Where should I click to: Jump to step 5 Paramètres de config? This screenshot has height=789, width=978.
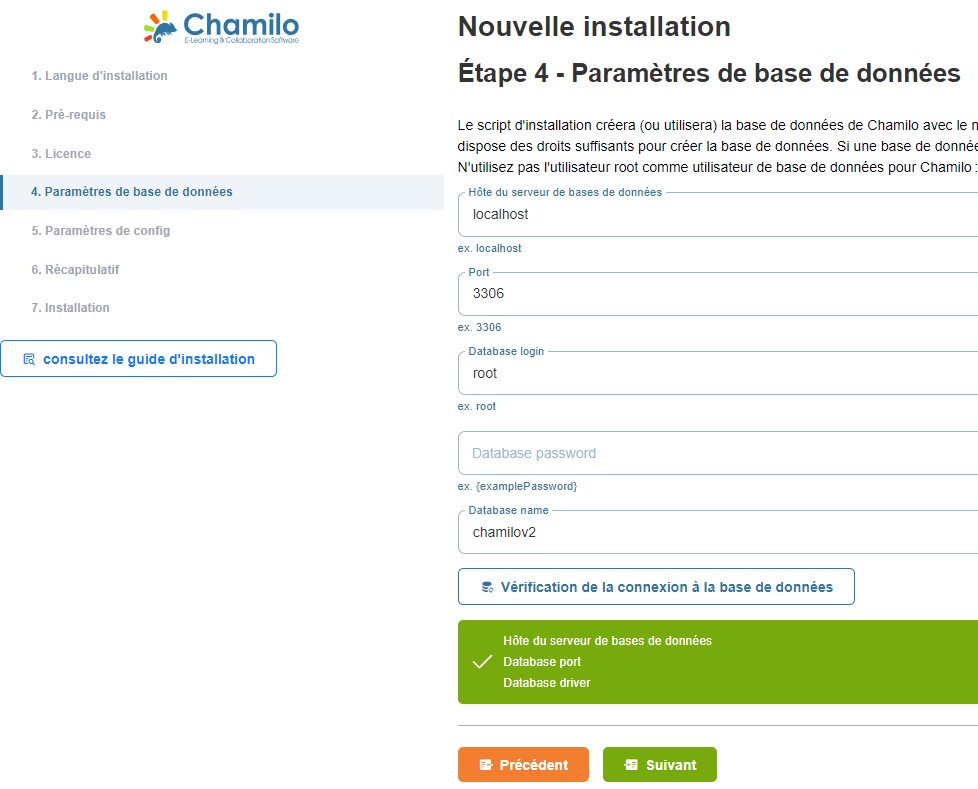100,231
